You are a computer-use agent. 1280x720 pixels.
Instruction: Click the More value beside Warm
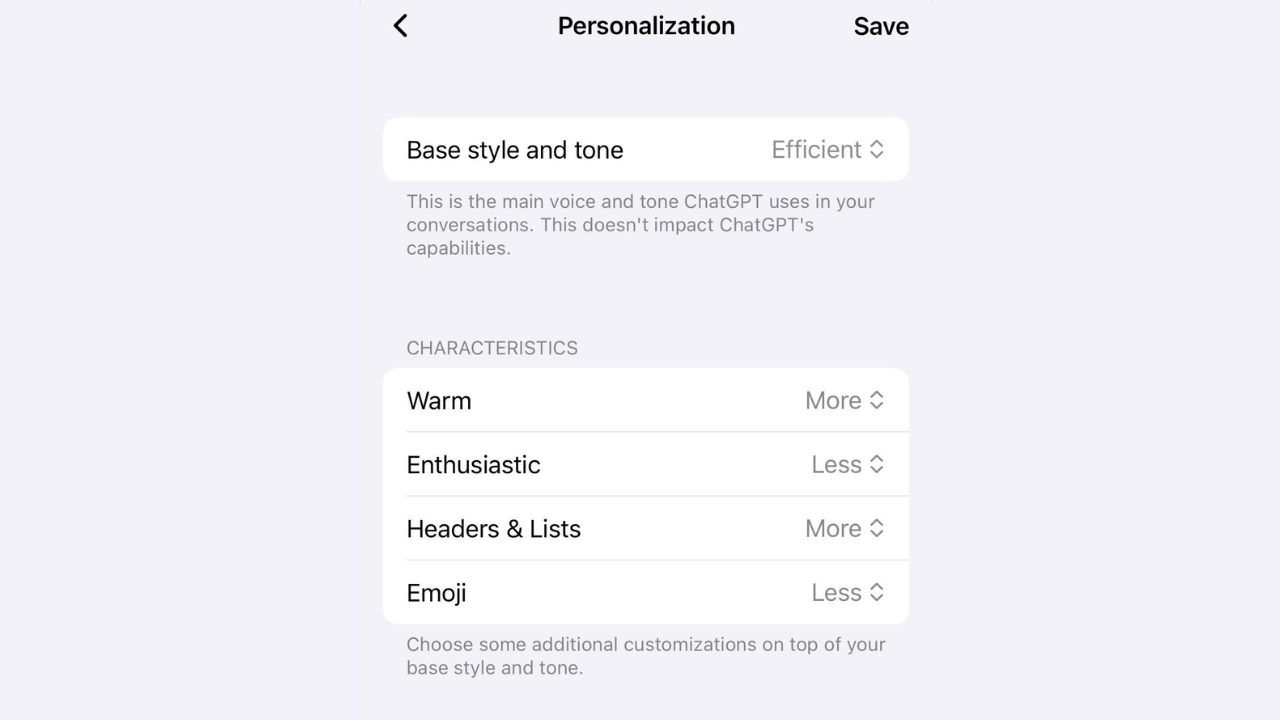(832, 400)
